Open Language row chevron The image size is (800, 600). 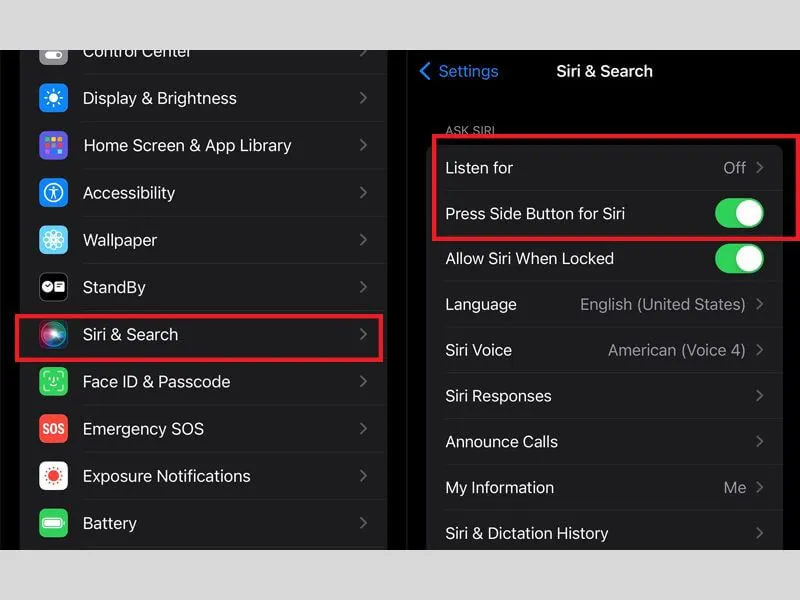pyautogui.click(x=760, y=304)
